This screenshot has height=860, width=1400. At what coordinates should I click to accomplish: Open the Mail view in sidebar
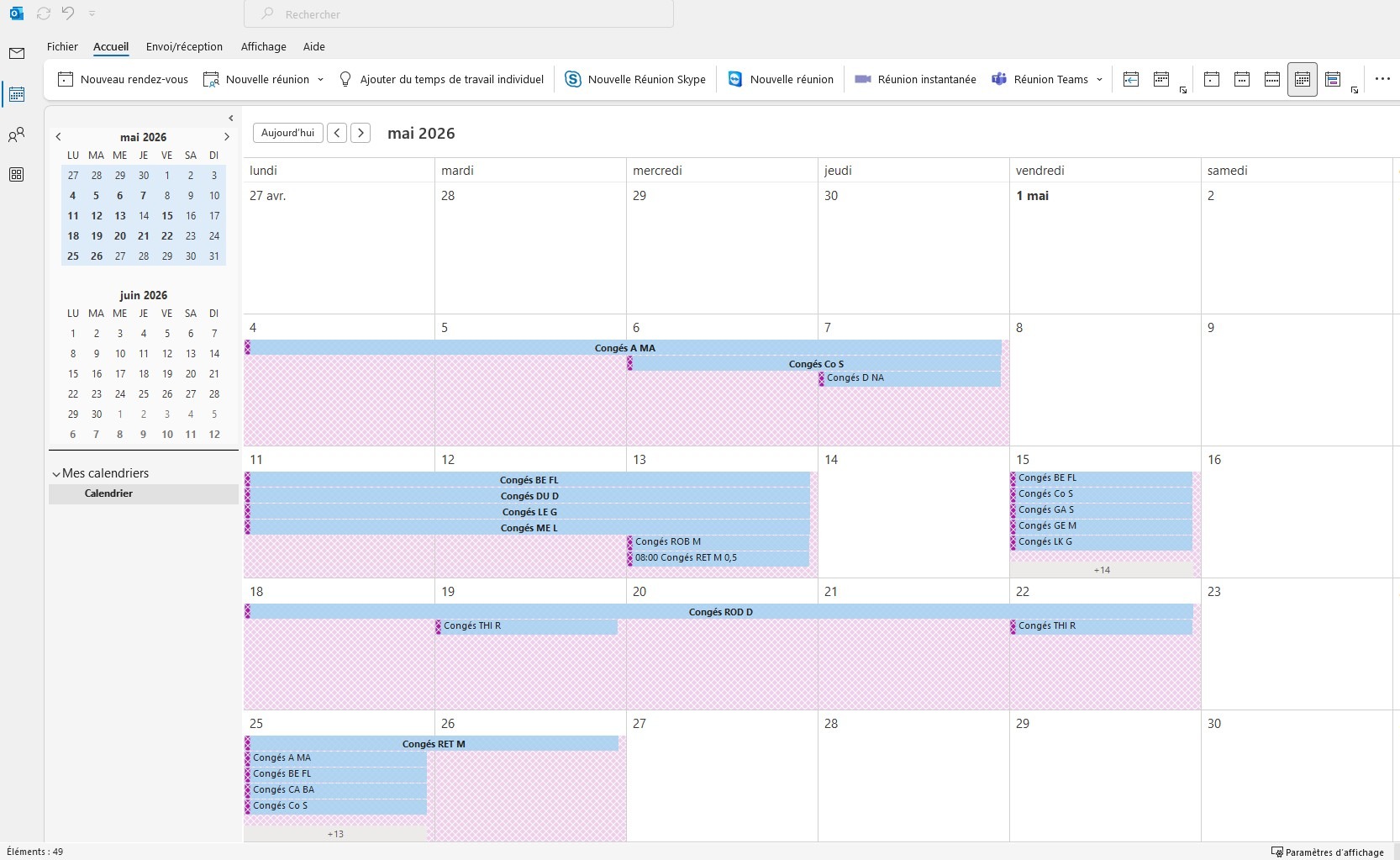[16, 54]
